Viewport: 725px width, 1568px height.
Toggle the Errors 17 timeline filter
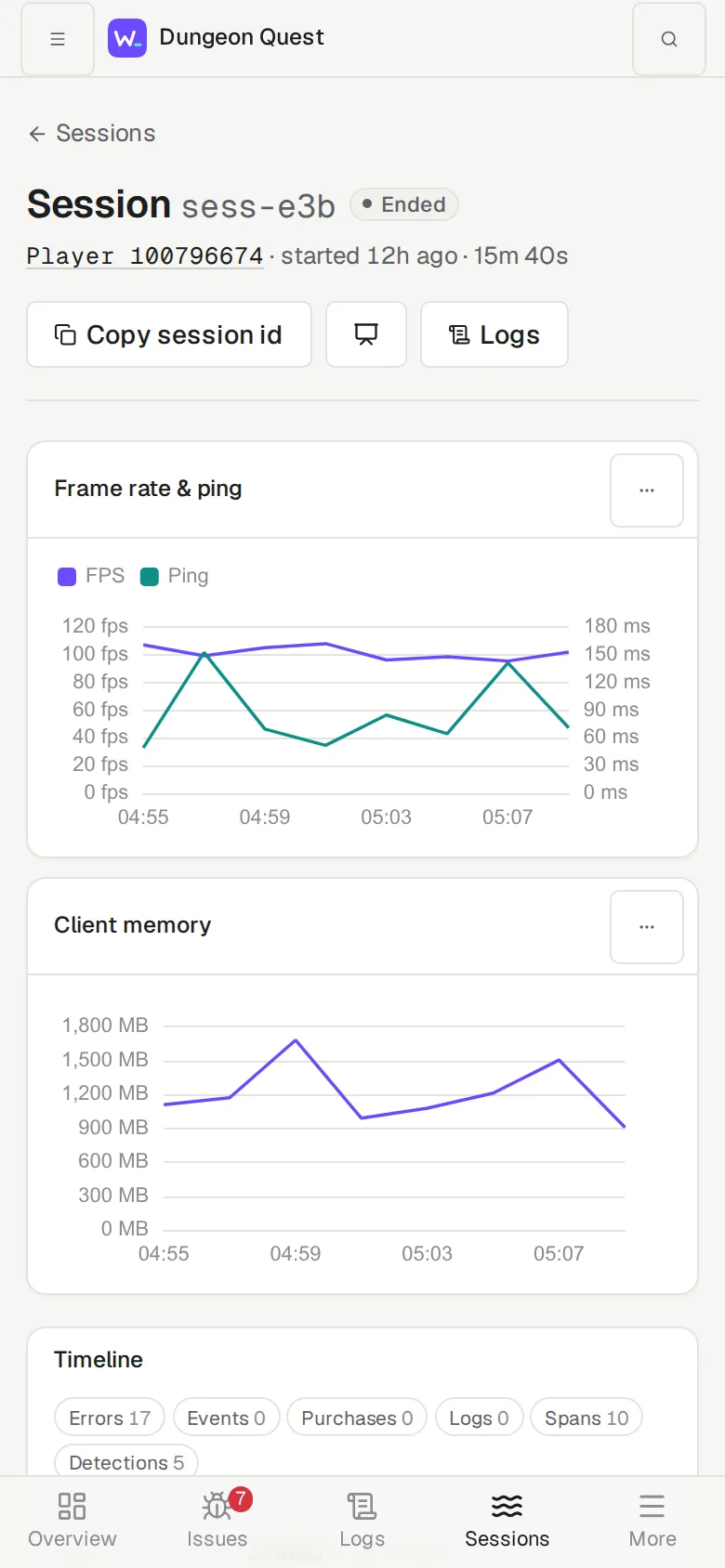[110, 1418]
